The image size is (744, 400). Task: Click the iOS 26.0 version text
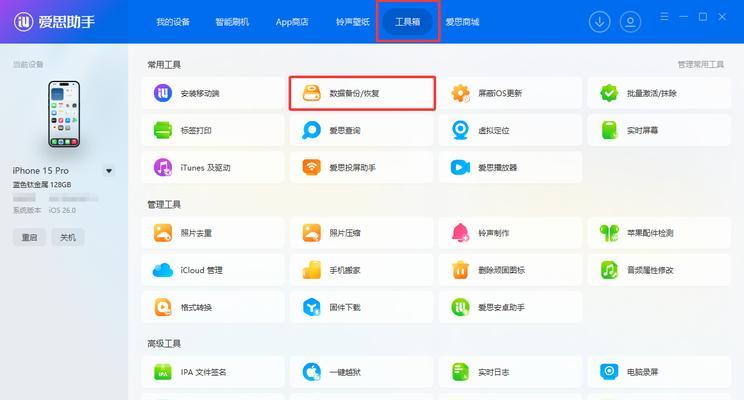coord(62,210)
